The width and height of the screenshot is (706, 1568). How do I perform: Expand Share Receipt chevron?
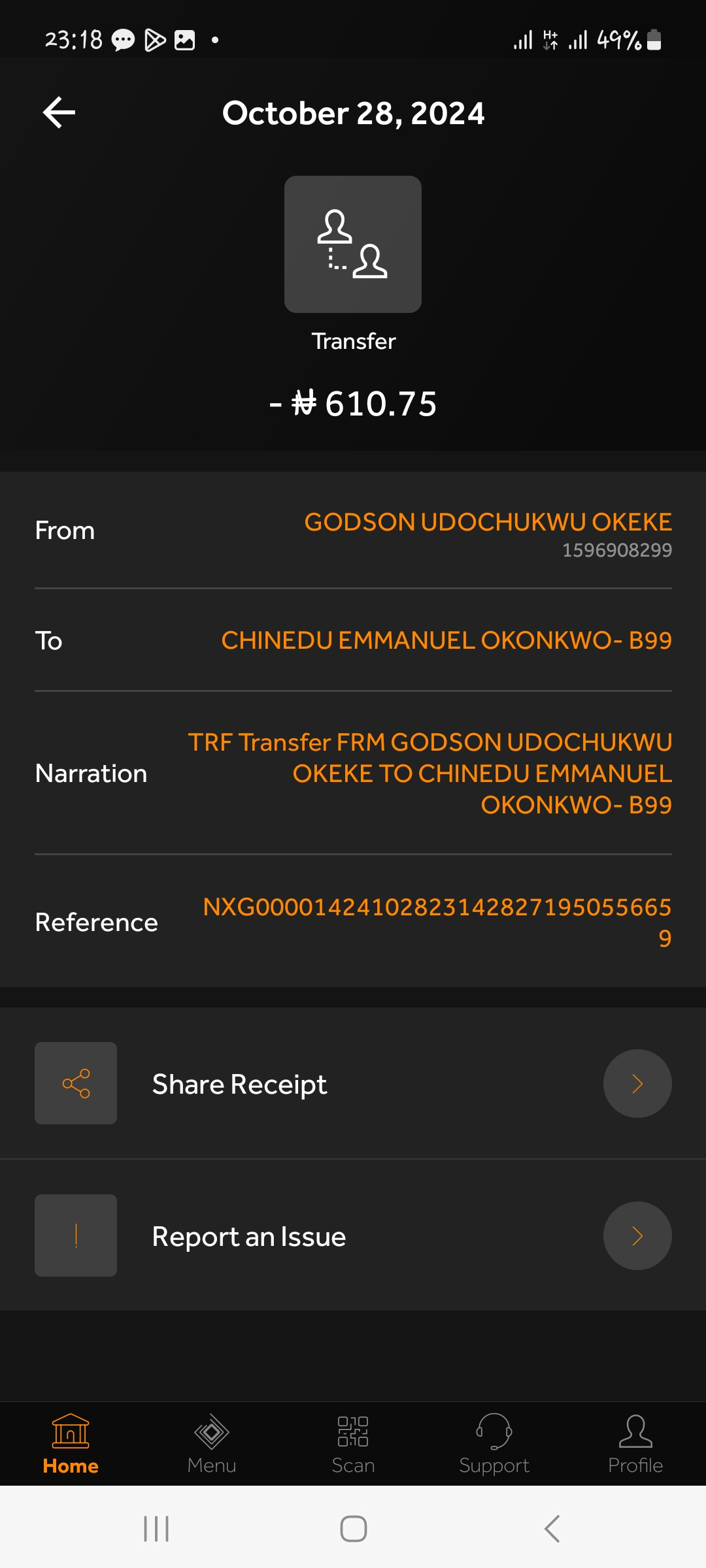tap(637, 1083)
